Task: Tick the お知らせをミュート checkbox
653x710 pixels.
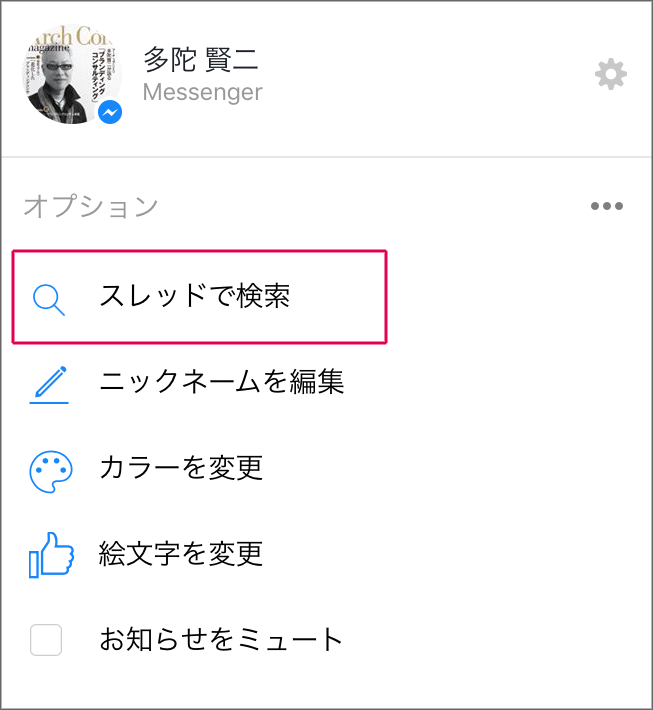Action: [x=46, y=639]
